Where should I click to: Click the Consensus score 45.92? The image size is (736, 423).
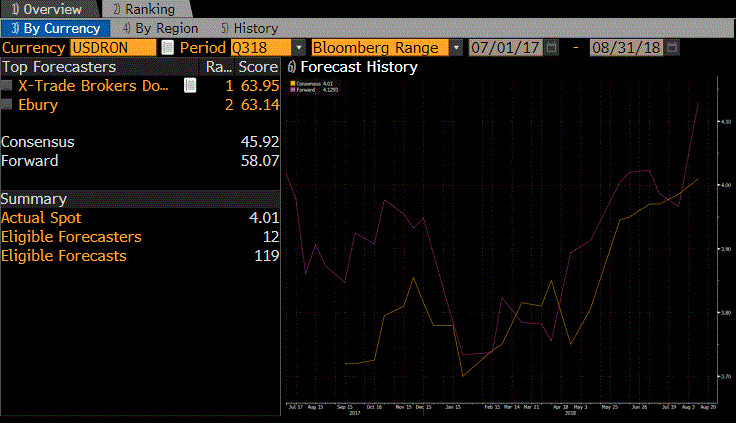coord(260,142)
